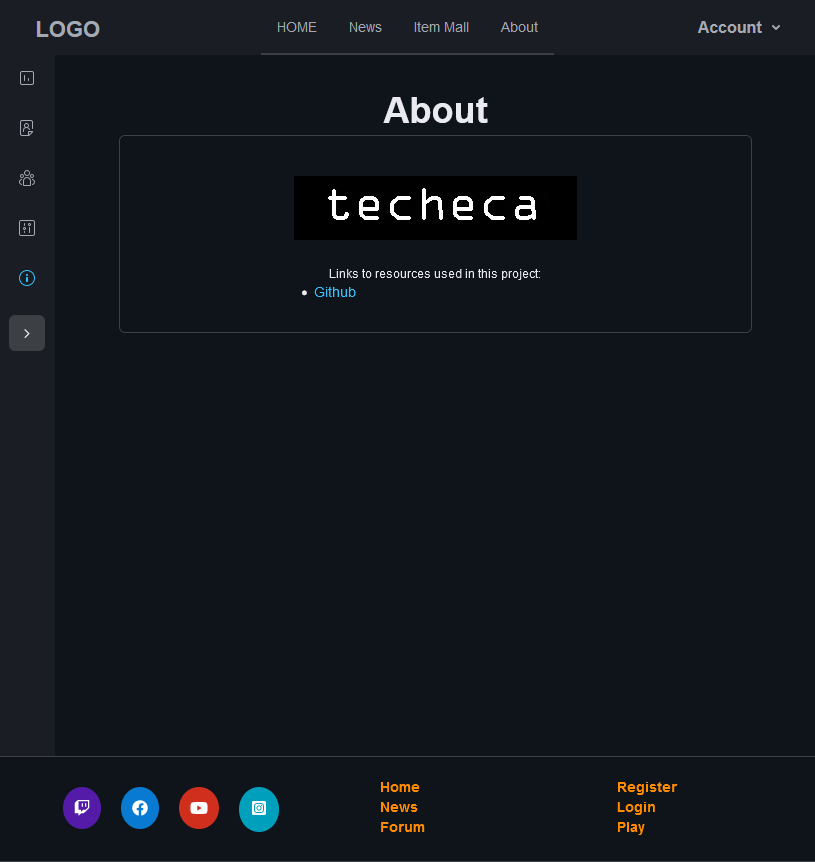Open the Github resource link
The width and height of the screenshot is (815, 862).
(335, 292)
